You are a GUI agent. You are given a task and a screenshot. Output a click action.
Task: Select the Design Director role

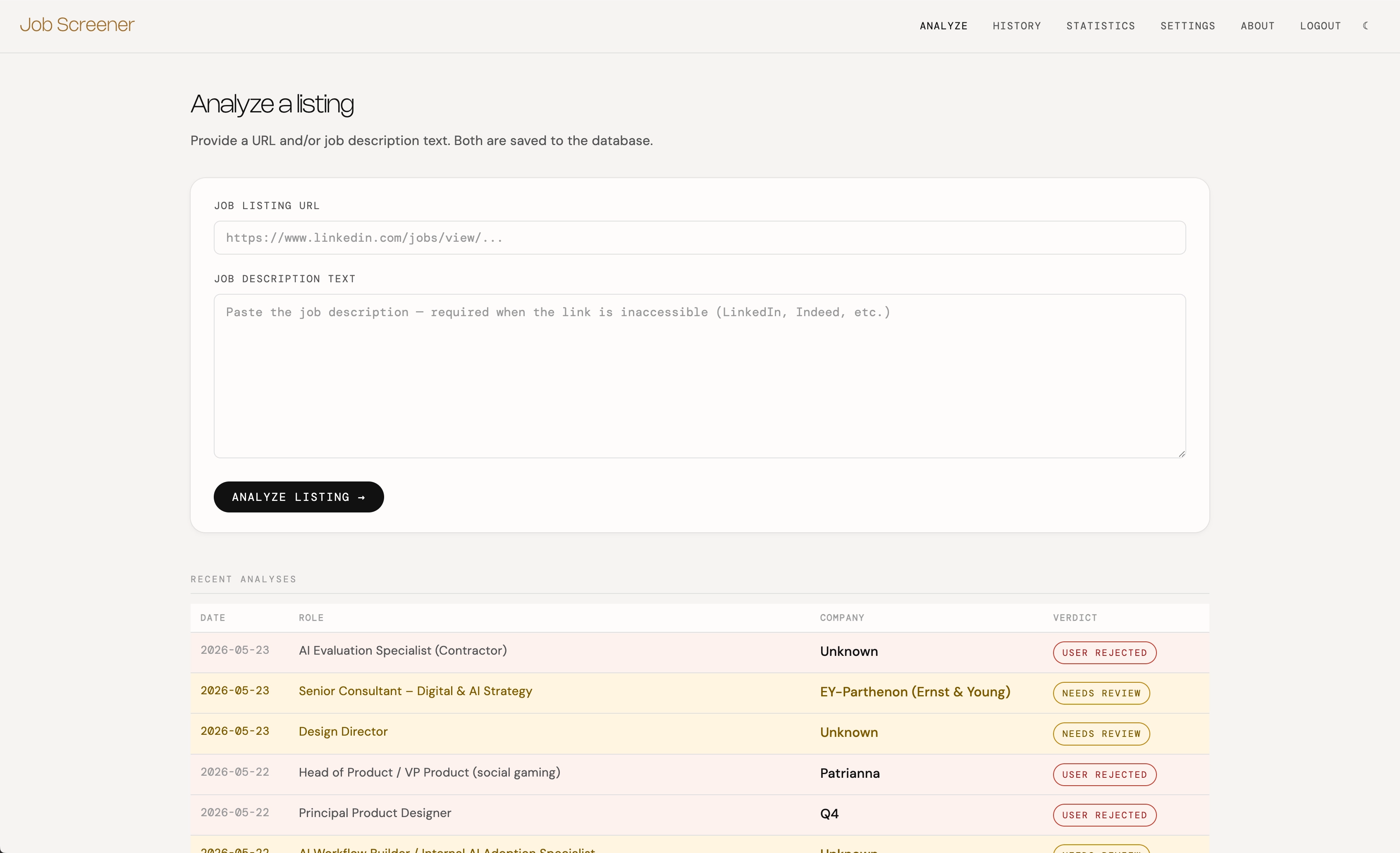pos(343,731)
